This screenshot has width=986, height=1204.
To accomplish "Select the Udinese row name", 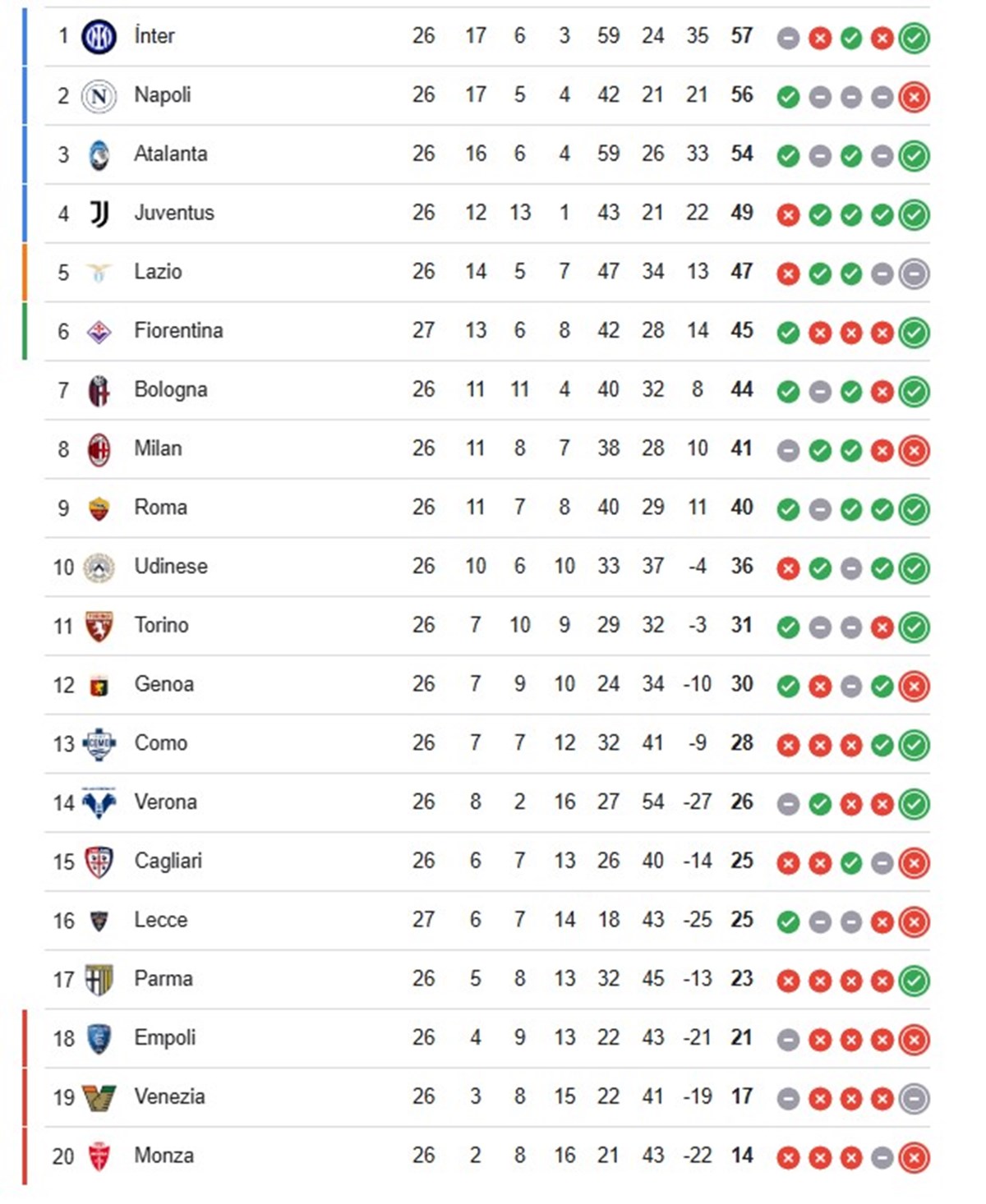I will pyautogui.click(x=171, y=566).
